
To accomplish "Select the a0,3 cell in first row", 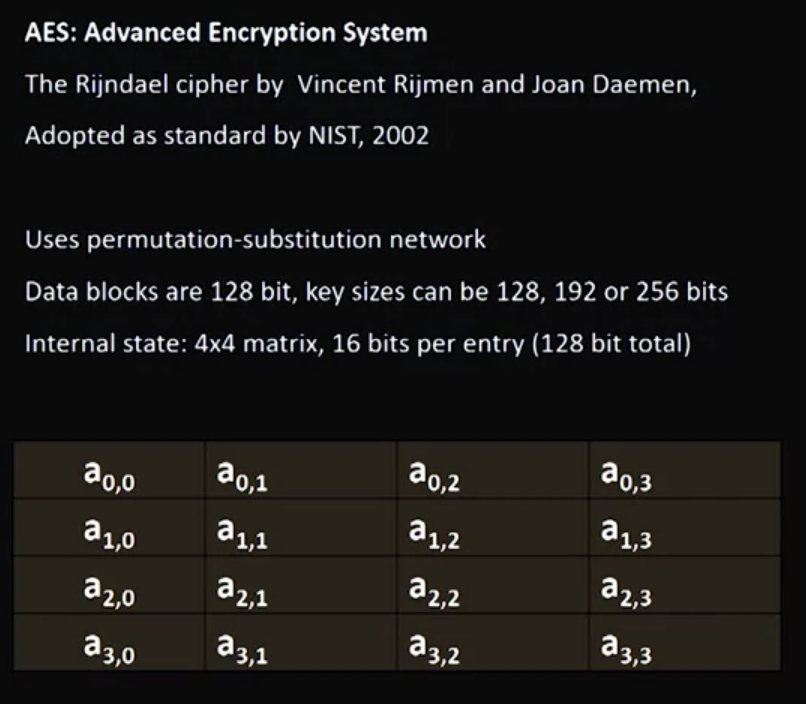I will [x=626, y=474].
